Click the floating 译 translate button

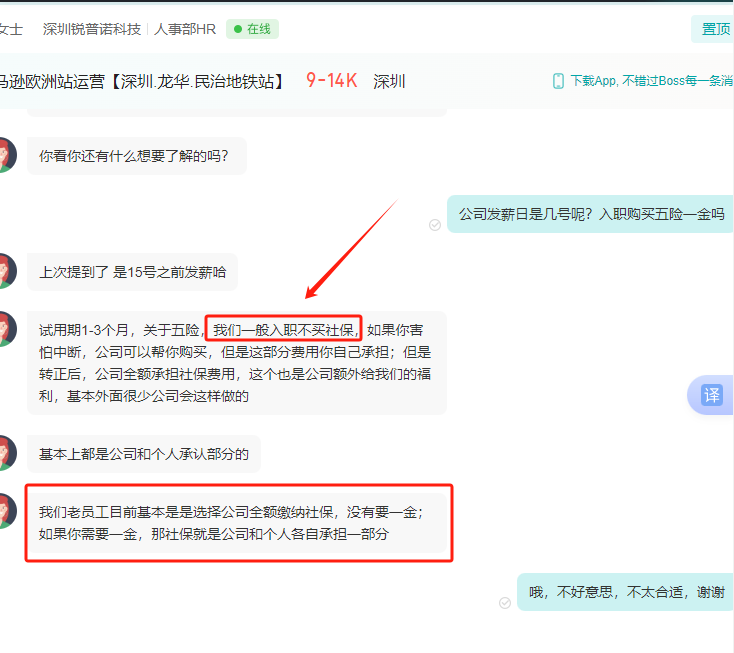click(x=711, y=395)
